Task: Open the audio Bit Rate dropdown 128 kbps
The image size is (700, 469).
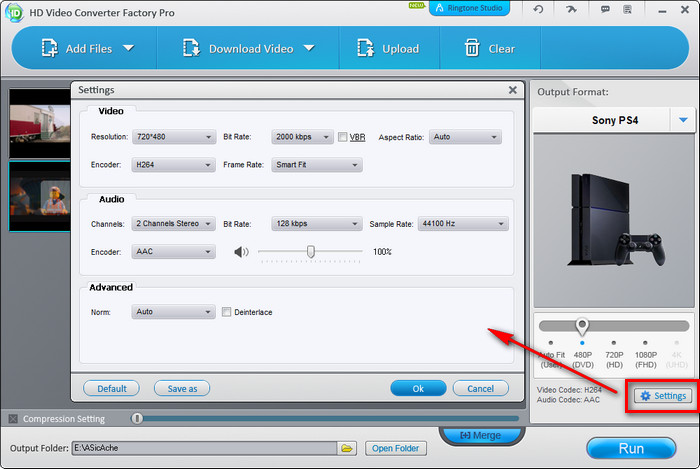Action: tap(317, 224)
